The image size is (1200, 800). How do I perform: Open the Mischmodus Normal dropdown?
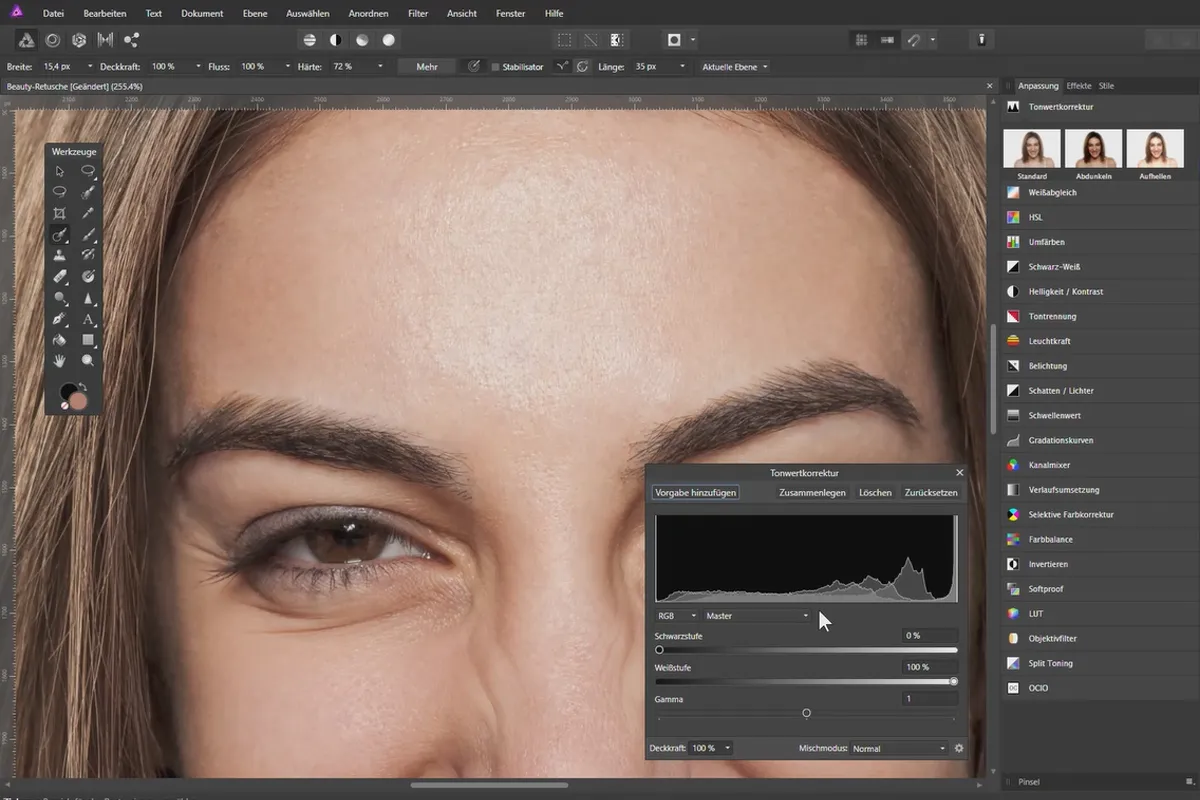pos(898,748)
